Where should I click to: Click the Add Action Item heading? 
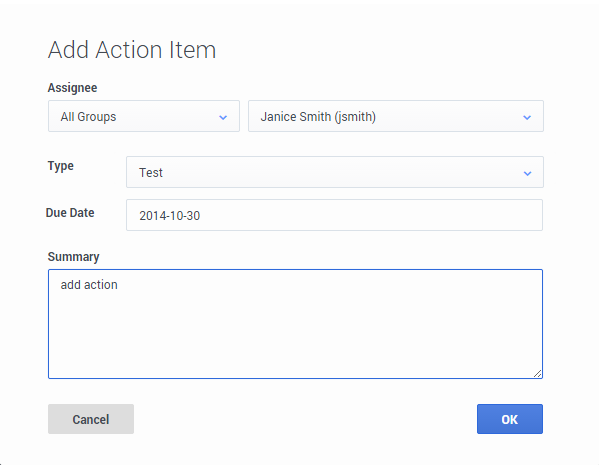pyautogui.click(x=132, y=50)
